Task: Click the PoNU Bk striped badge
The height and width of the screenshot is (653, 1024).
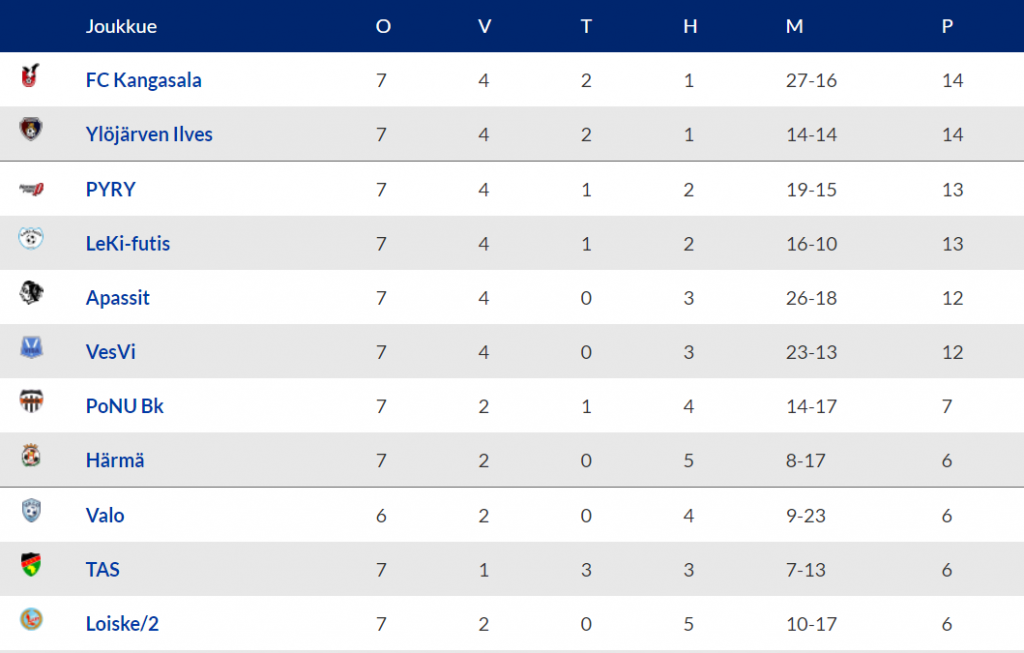Action: [x=31, y=401]
